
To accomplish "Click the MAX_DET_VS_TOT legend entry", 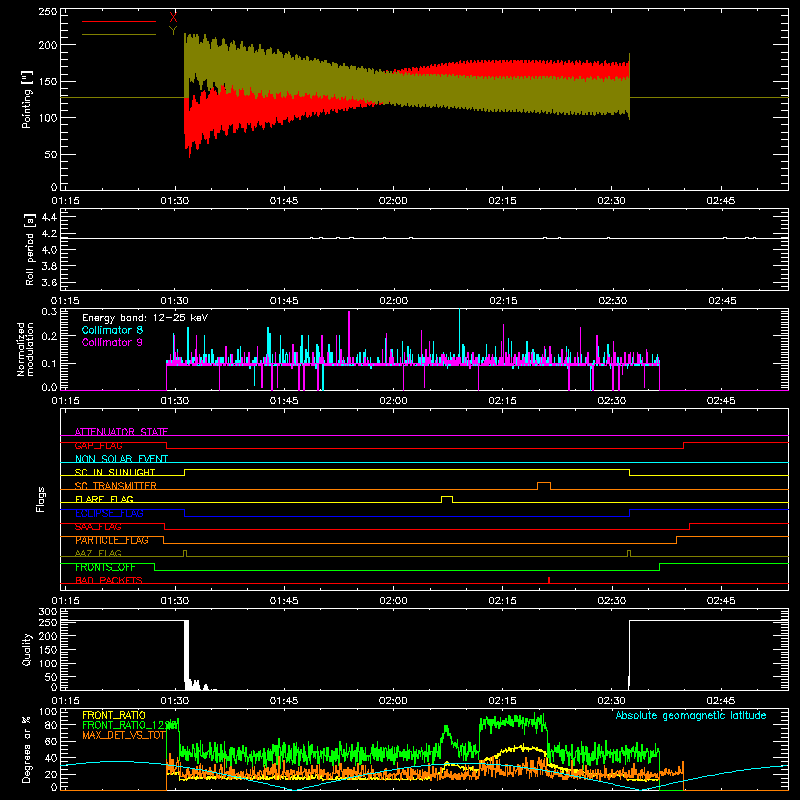I will pyautogui.click(x=124, y=735).
